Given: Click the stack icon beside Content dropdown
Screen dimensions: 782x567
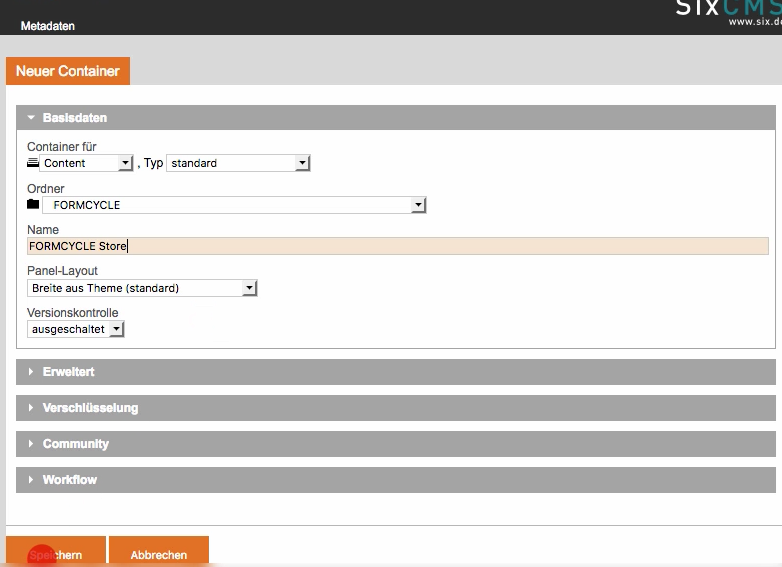Looking at the screenshot, I should point(33,163).
